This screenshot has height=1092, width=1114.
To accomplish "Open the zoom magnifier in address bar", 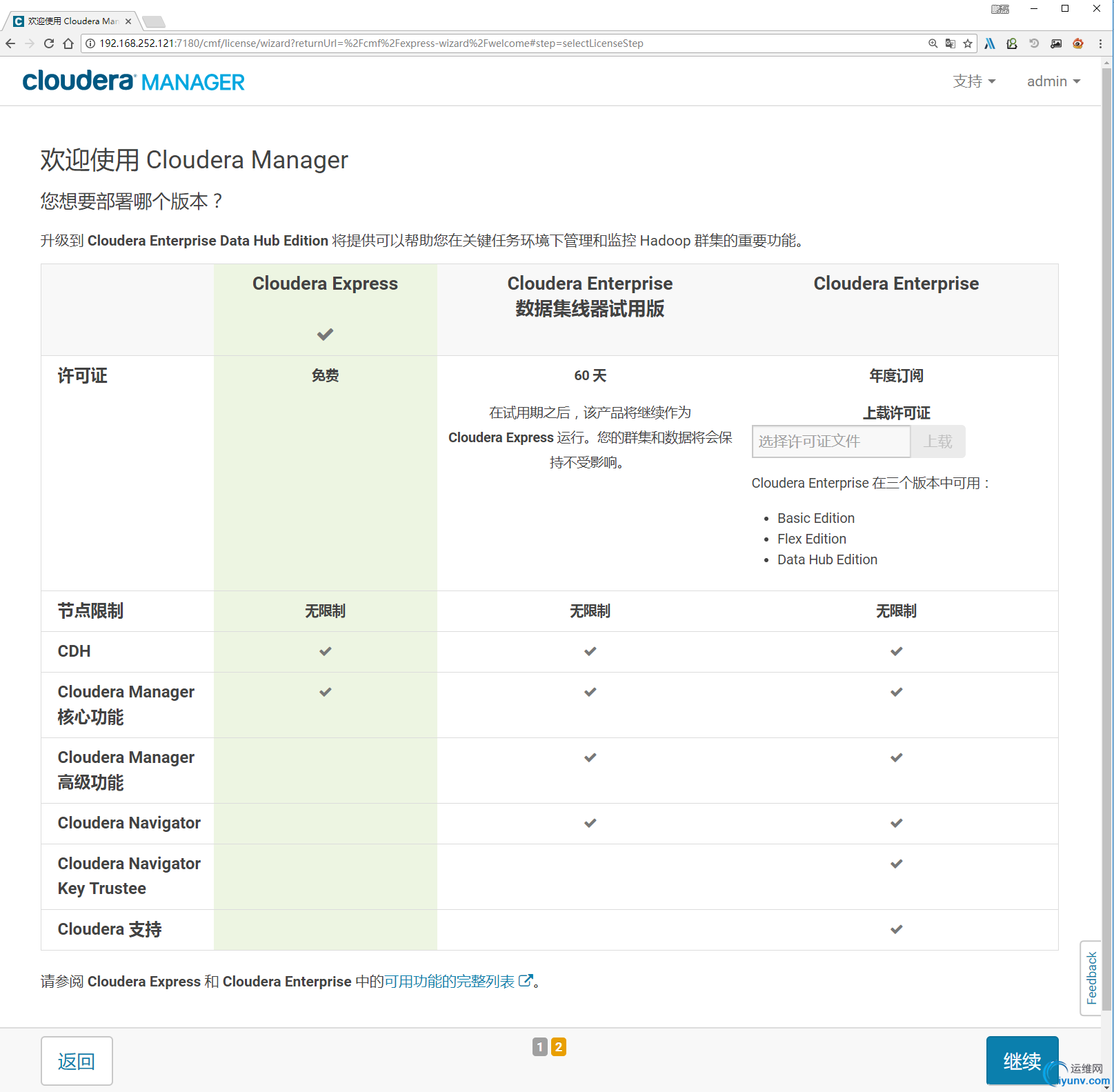I will click(x=933, y=43).
